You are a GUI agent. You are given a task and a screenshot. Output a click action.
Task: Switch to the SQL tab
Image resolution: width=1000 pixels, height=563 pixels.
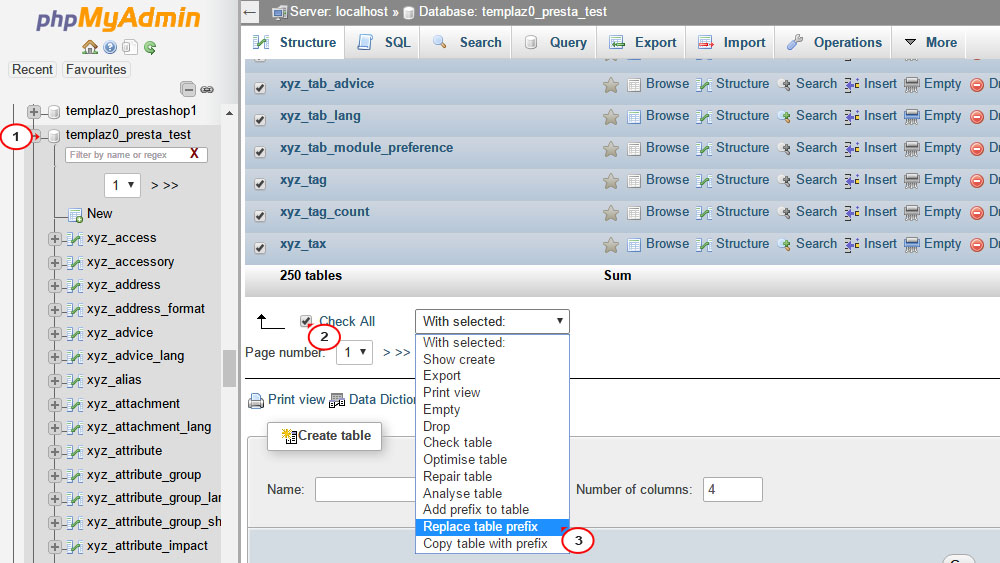coord(385,43)
